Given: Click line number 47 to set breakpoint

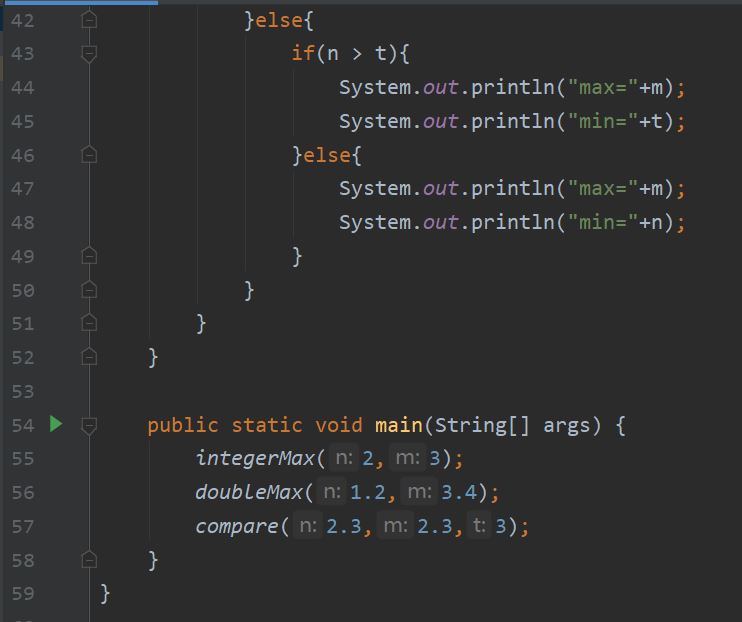Looking at the screenshot, I should (x=23, y=189).
